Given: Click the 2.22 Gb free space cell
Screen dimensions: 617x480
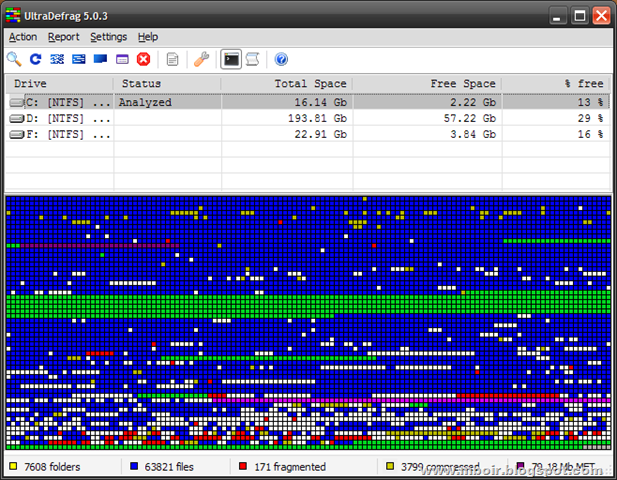Looking at the screenshot, I should [427, 102].
